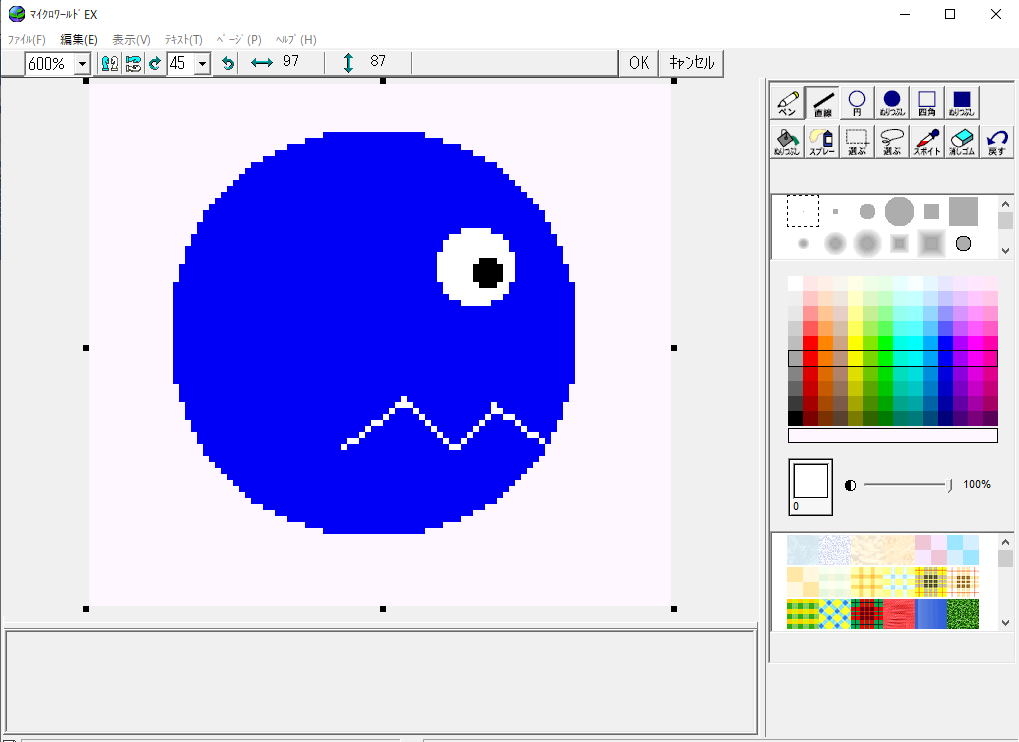The height and width of the screenshot is (742, 1019).
Task: Choose the tiny square brush shape
Action: coord(835,211)
